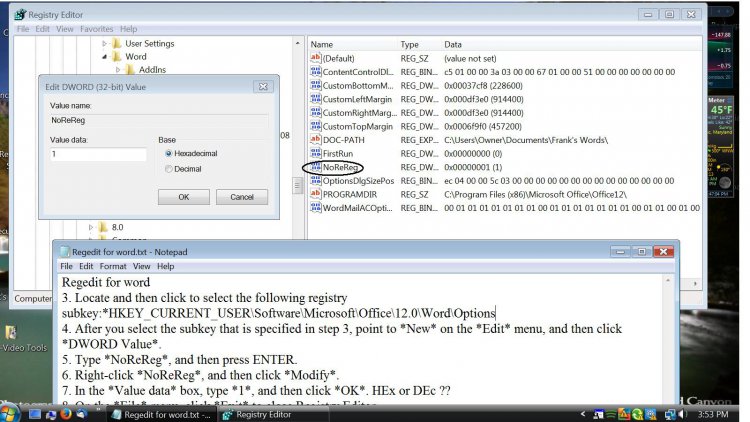Expand the 8.0 registry key node
This screenshot has width=750, height=422.
click(x=91, y=228)
